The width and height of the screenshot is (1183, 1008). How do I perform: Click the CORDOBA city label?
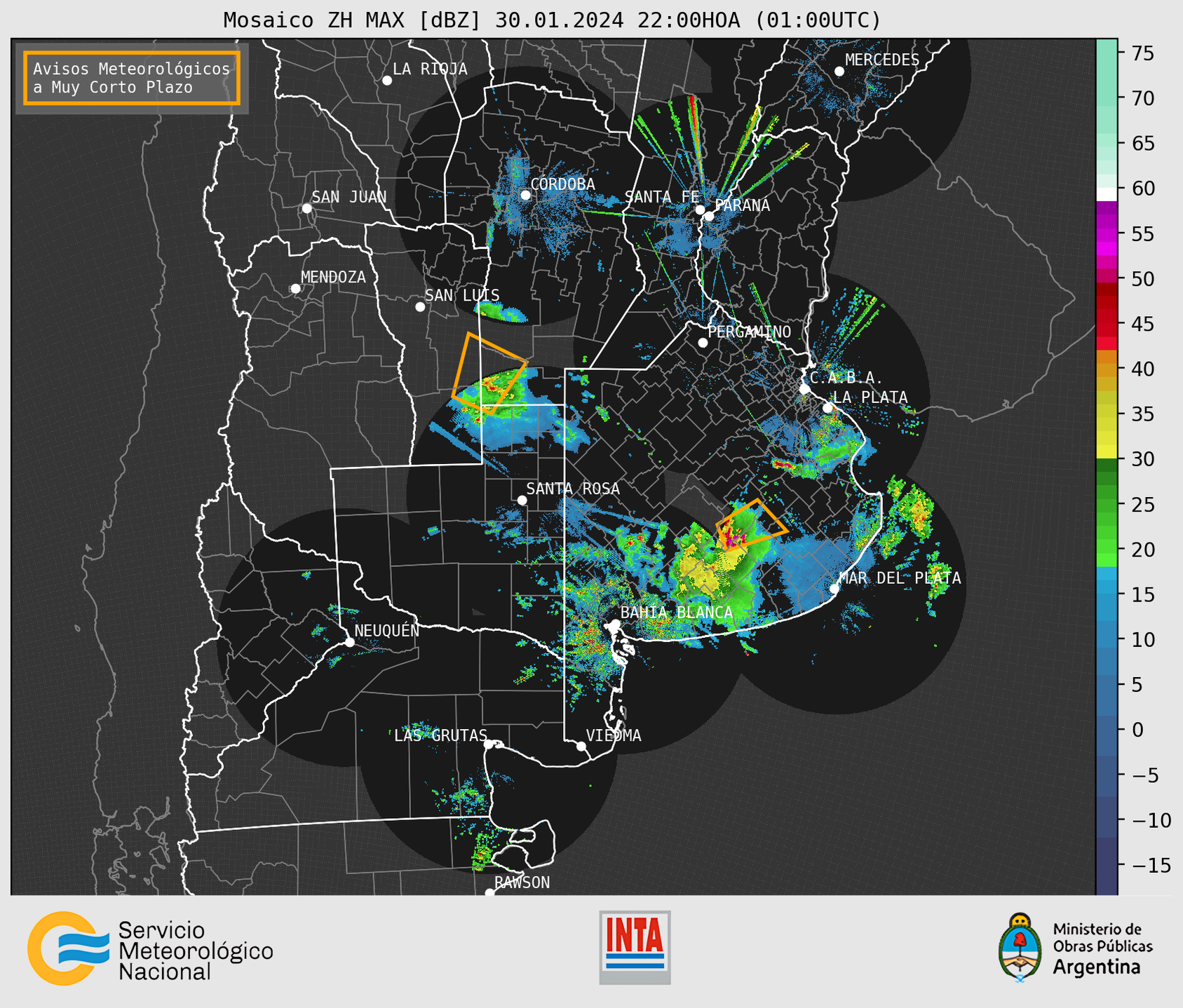pos(563,184)
